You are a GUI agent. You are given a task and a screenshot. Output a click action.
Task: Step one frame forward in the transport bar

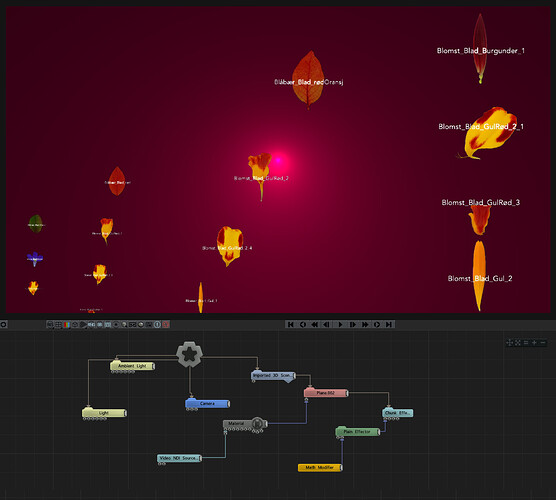[352, 324]
